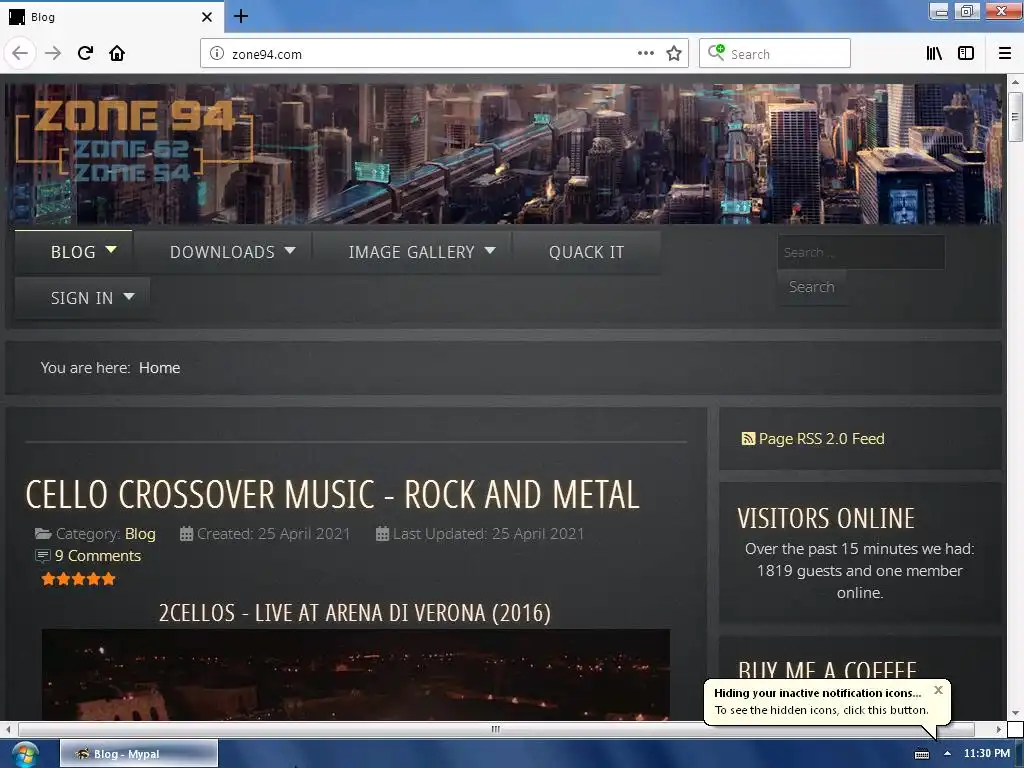
Task: Go back to the previous page
Action: click(x=20, y=53)
